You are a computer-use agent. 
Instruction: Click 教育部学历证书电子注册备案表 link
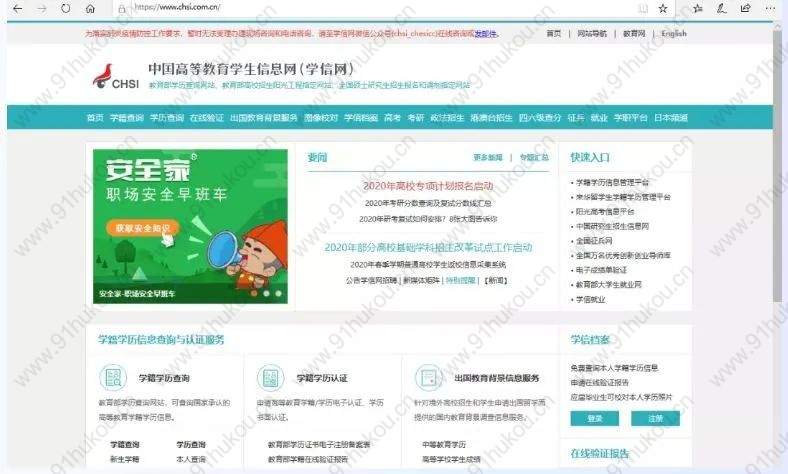pyautogui.click(x=319, y=444)
